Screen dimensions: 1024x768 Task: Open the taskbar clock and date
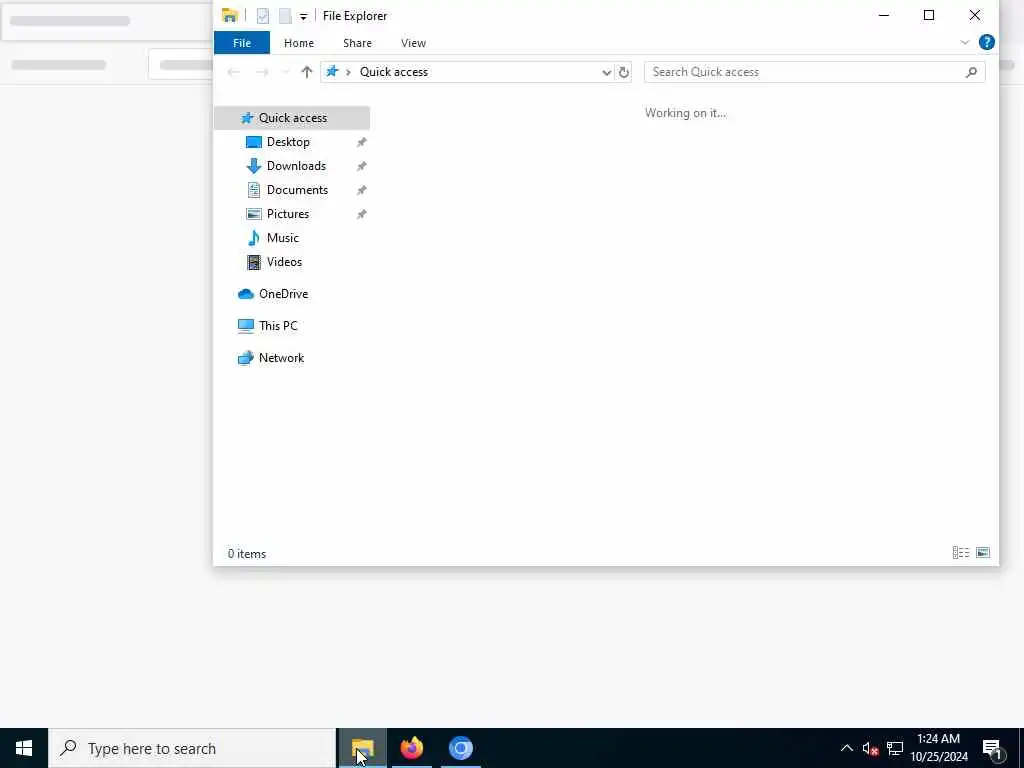tap(939, 748)
